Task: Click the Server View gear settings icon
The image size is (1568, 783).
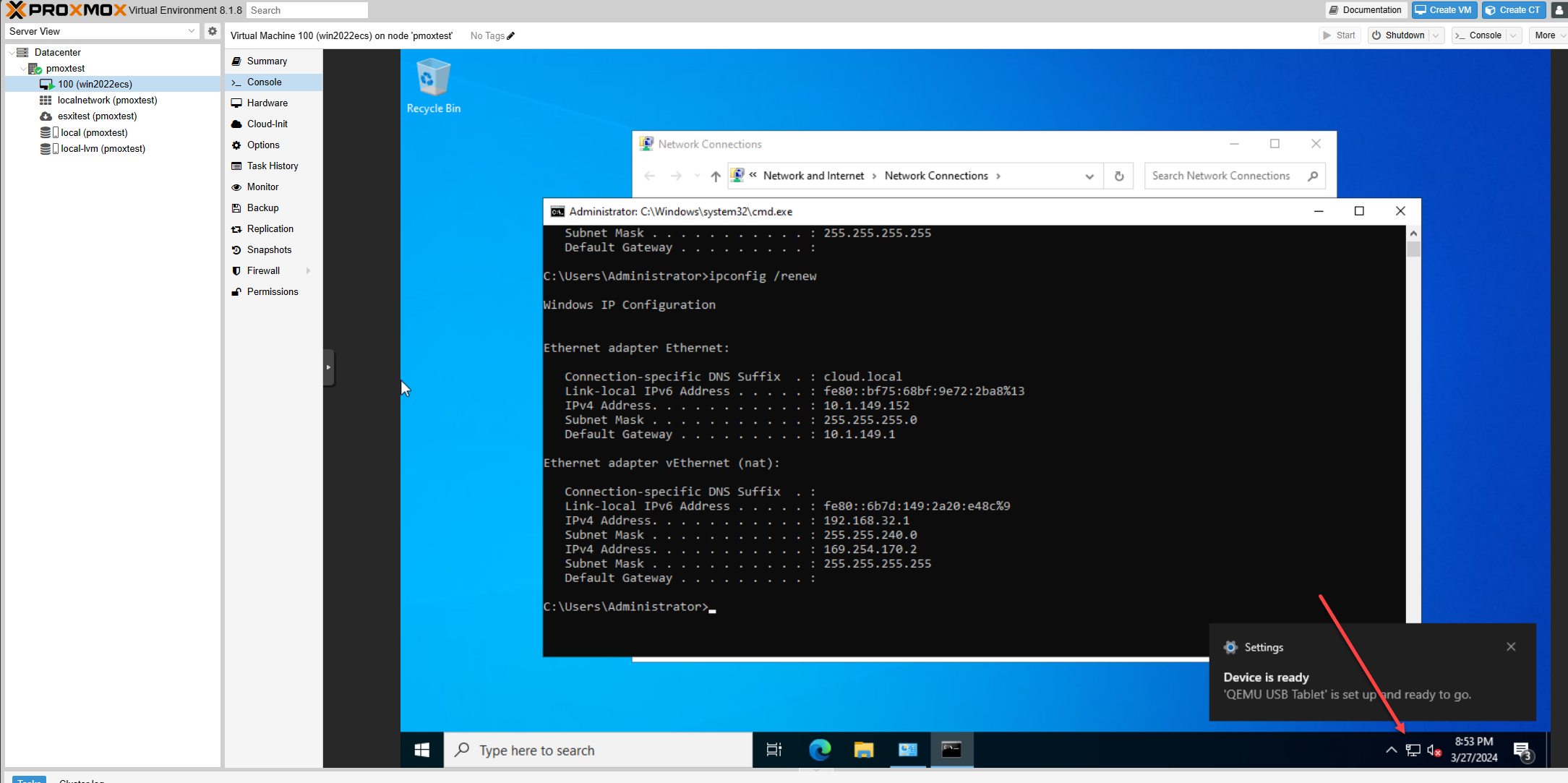Action: (212, 31)
